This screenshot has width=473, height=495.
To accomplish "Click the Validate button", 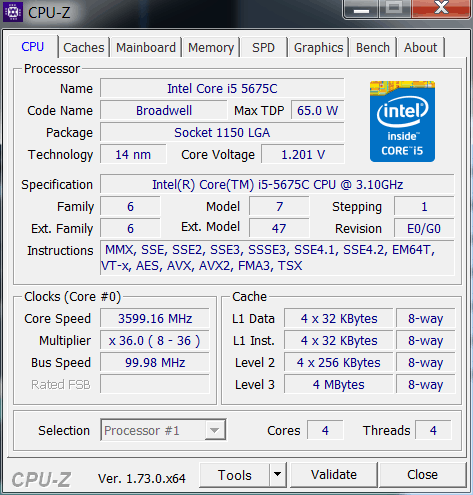I will click(334, 475).
